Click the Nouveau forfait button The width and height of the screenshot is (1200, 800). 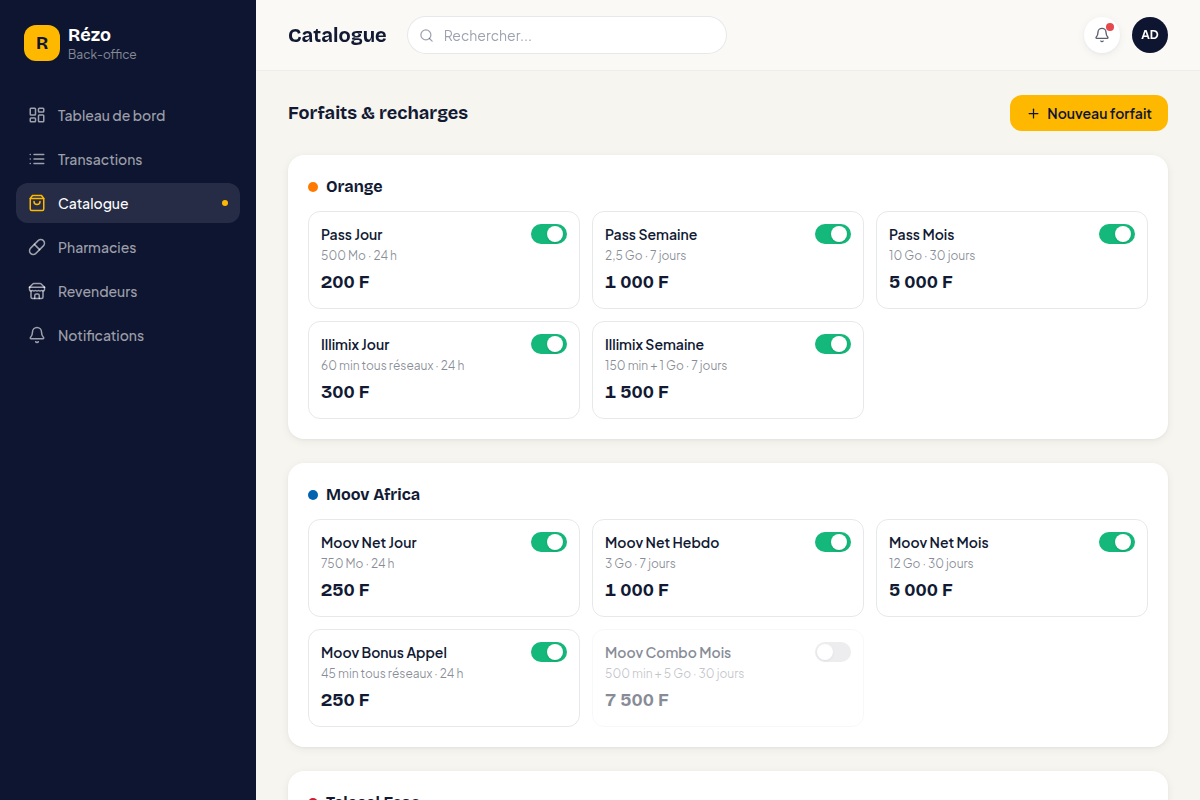point(1089,113)
